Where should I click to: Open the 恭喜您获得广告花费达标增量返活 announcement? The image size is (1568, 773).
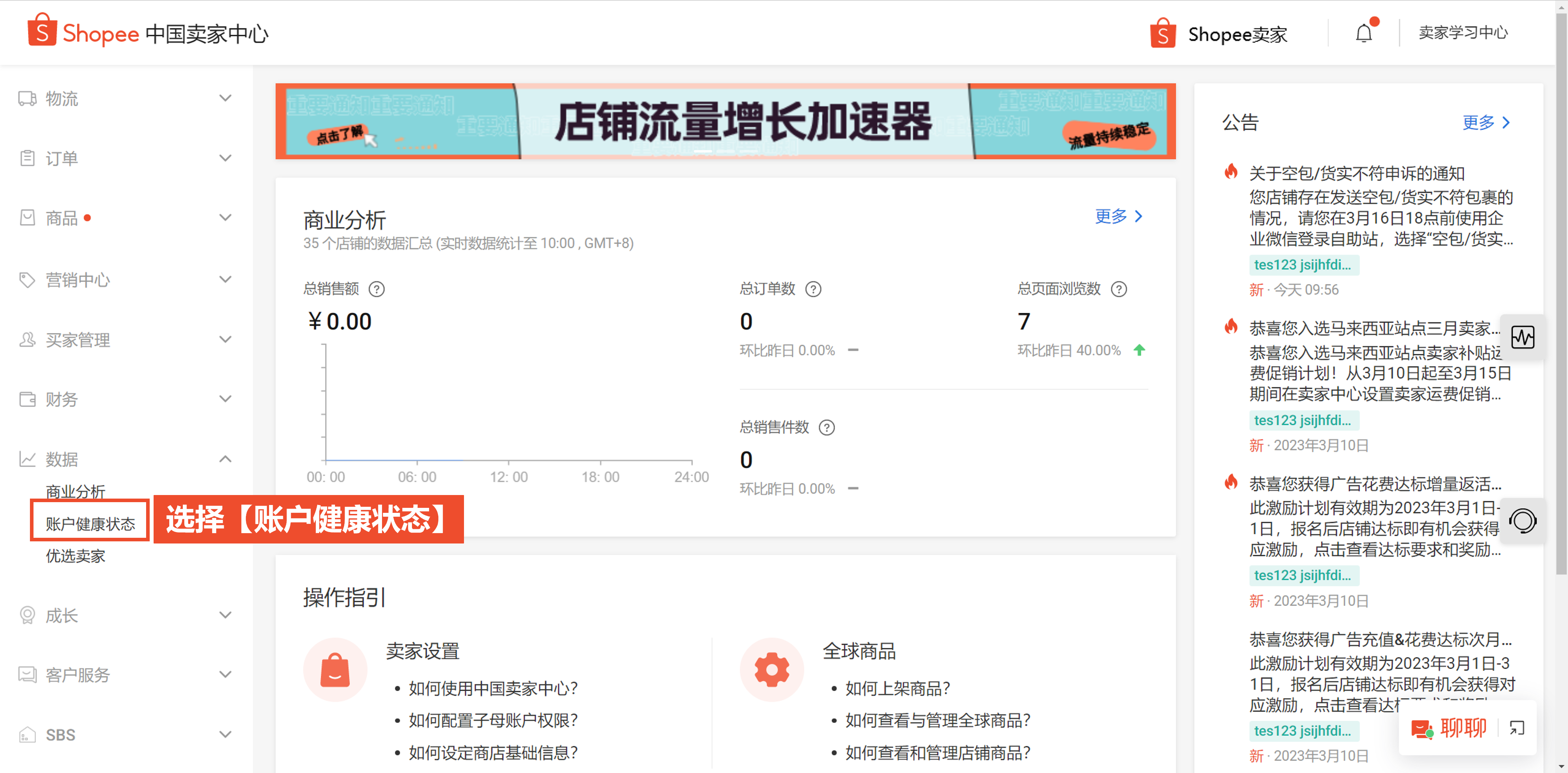tap(1375, 484)
